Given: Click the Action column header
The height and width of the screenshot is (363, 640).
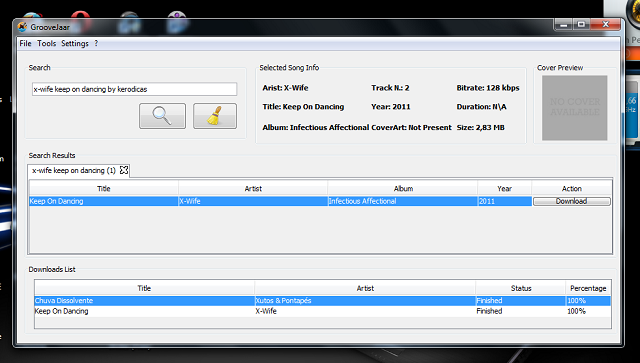Looking at the screenshot, I should click(571, 189).
